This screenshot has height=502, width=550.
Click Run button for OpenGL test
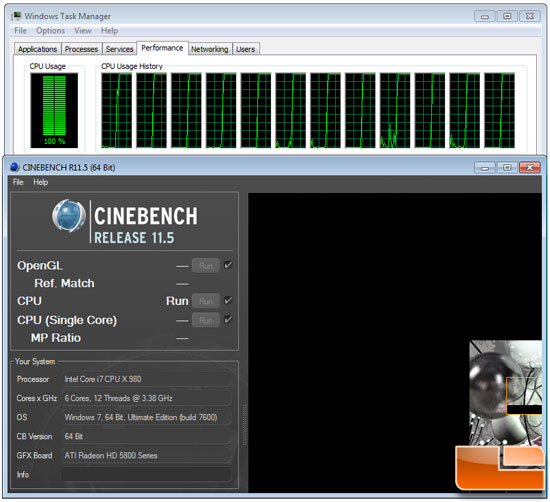pos(206,266)
